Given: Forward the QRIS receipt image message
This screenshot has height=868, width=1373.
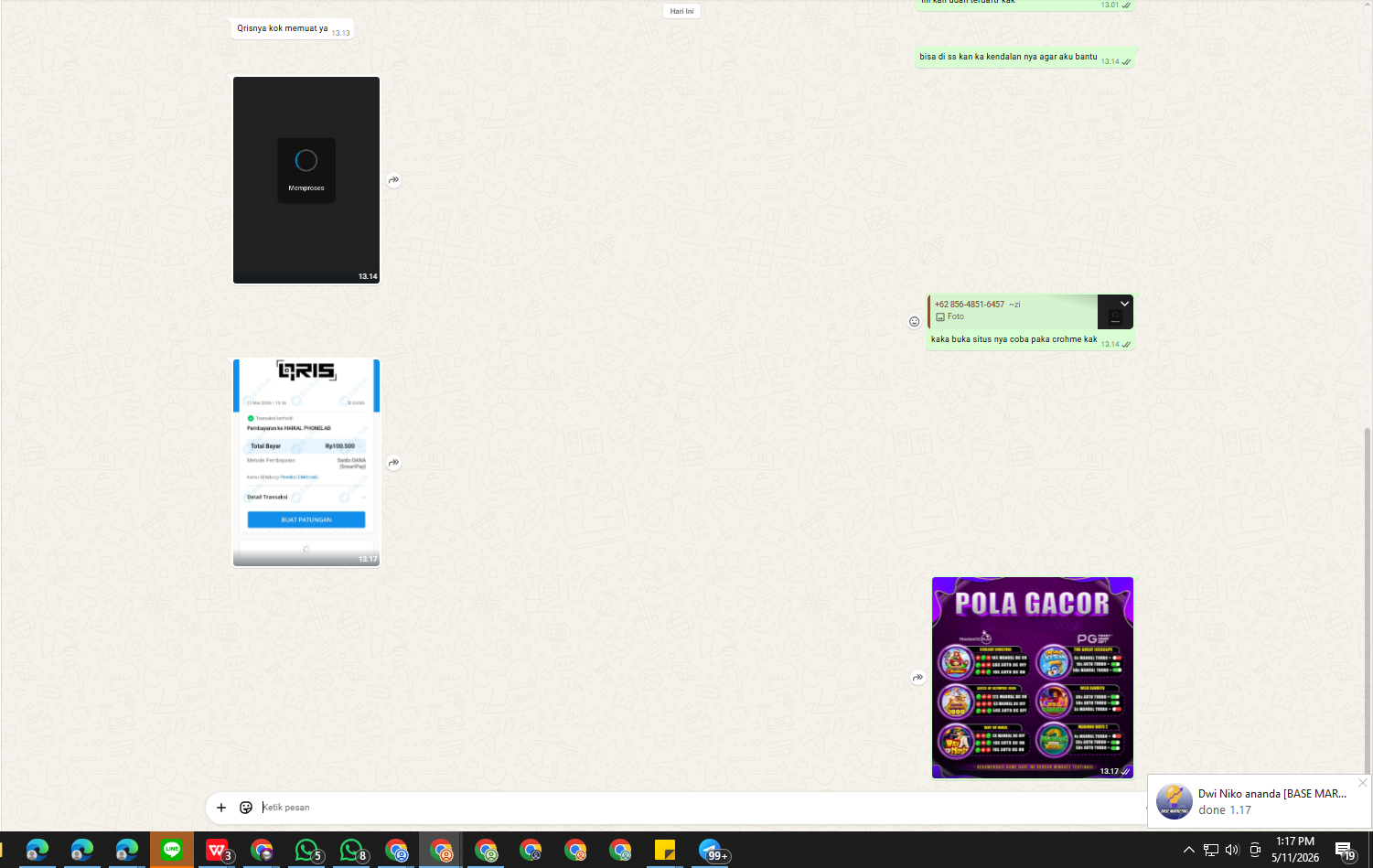Looking at the screenshot, I should (x=393, y=463).
